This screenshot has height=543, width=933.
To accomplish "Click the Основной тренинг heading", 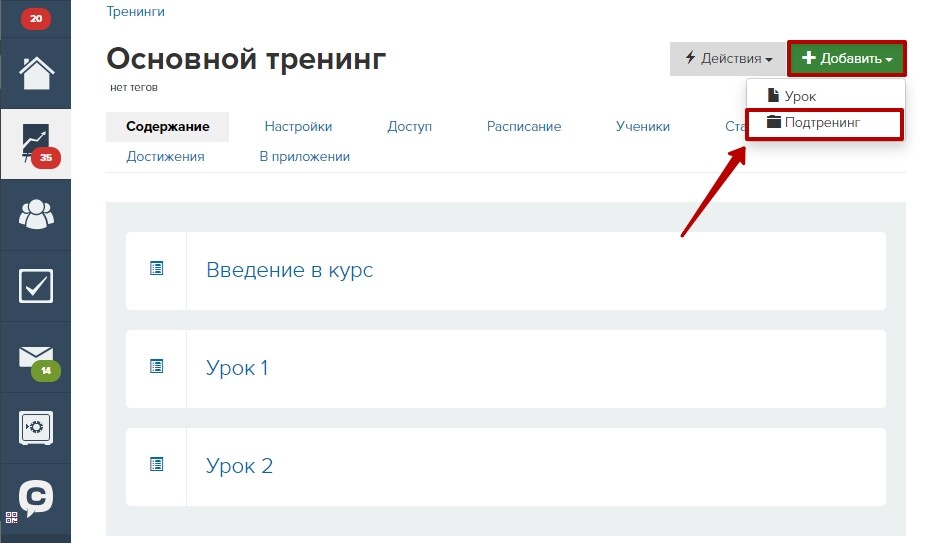I will pyautogui.click(x=246, y=59).
